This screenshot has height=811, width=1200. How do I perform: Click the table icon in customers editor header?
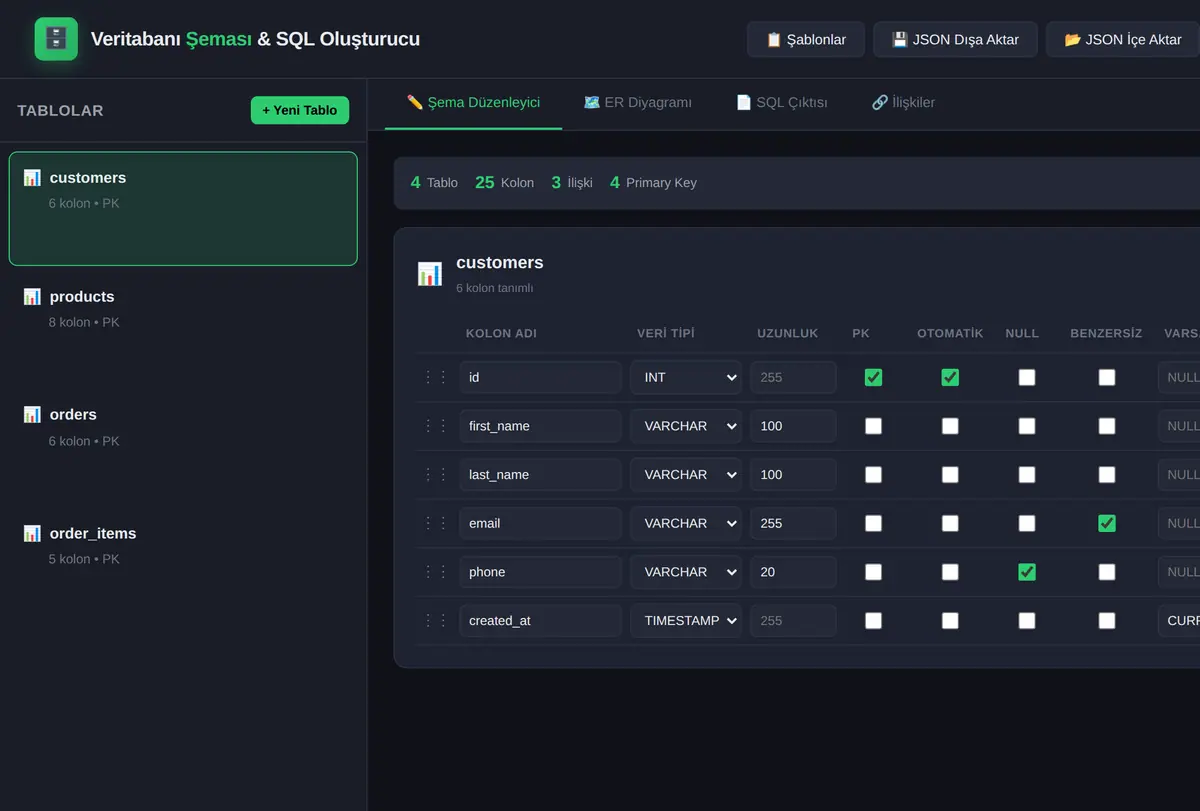(x=430, y=274)
